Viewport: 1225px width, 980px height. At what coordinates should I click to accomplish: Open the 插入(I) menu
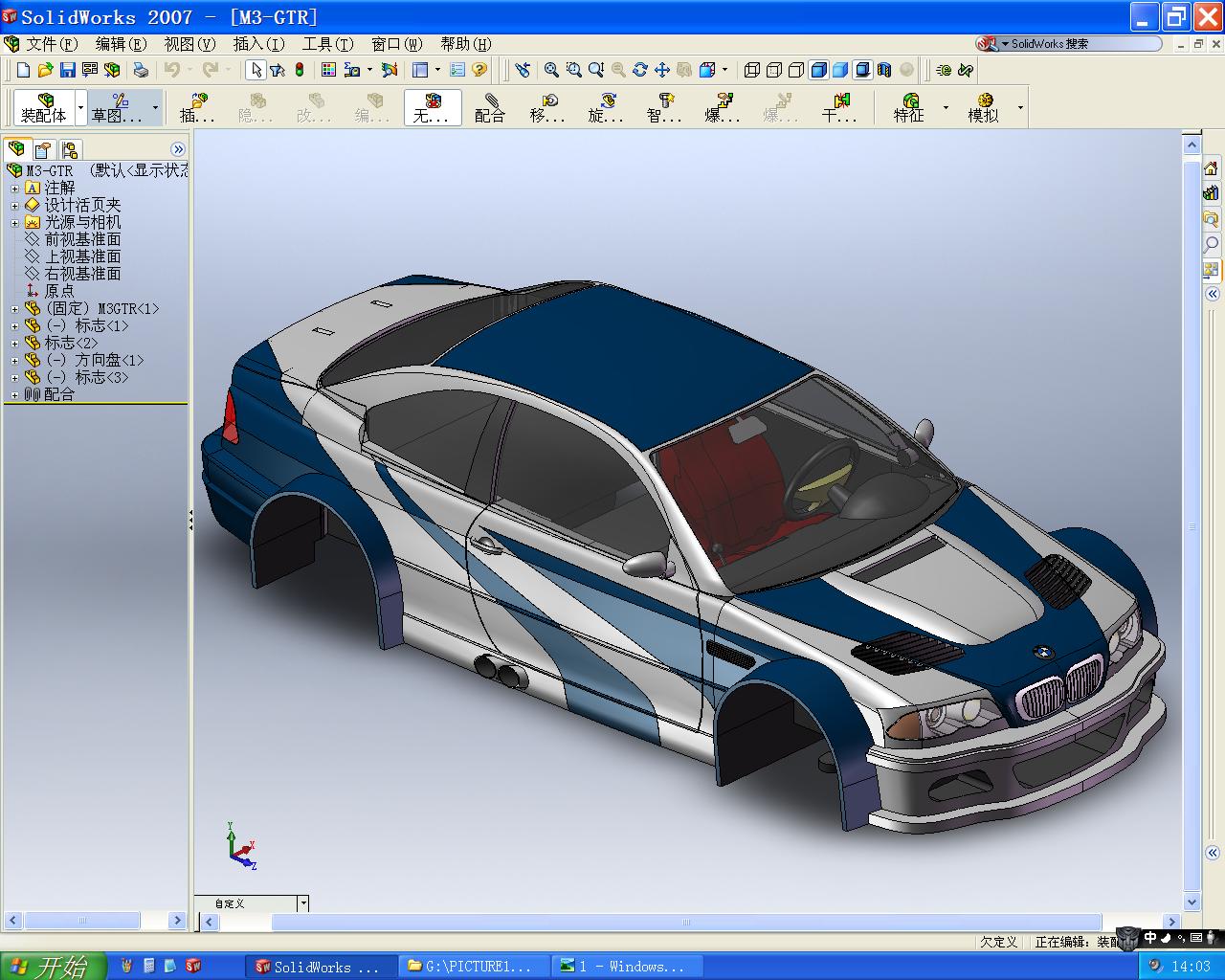tap(259, 44)
